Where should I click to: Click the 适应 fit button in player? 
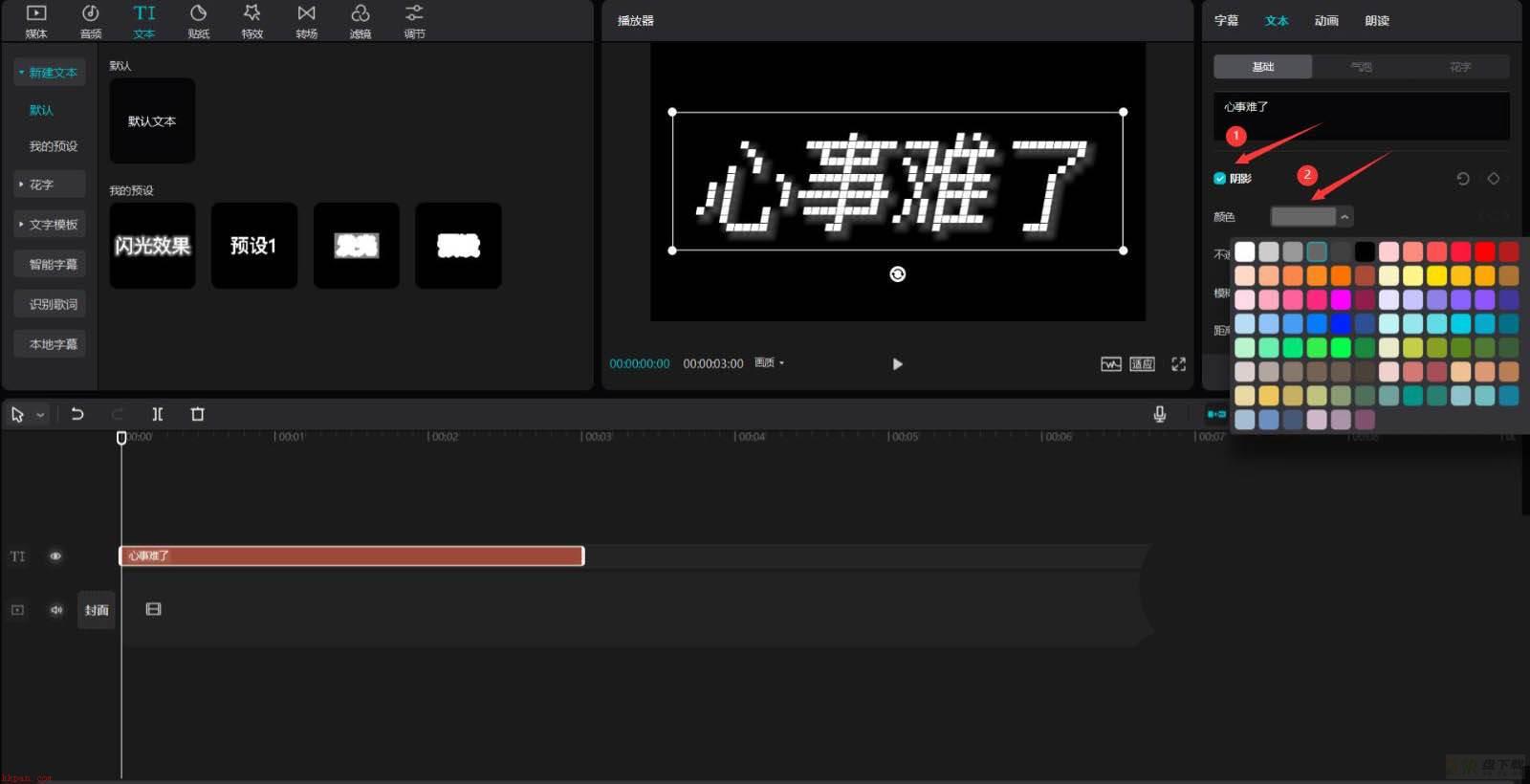1143,364
